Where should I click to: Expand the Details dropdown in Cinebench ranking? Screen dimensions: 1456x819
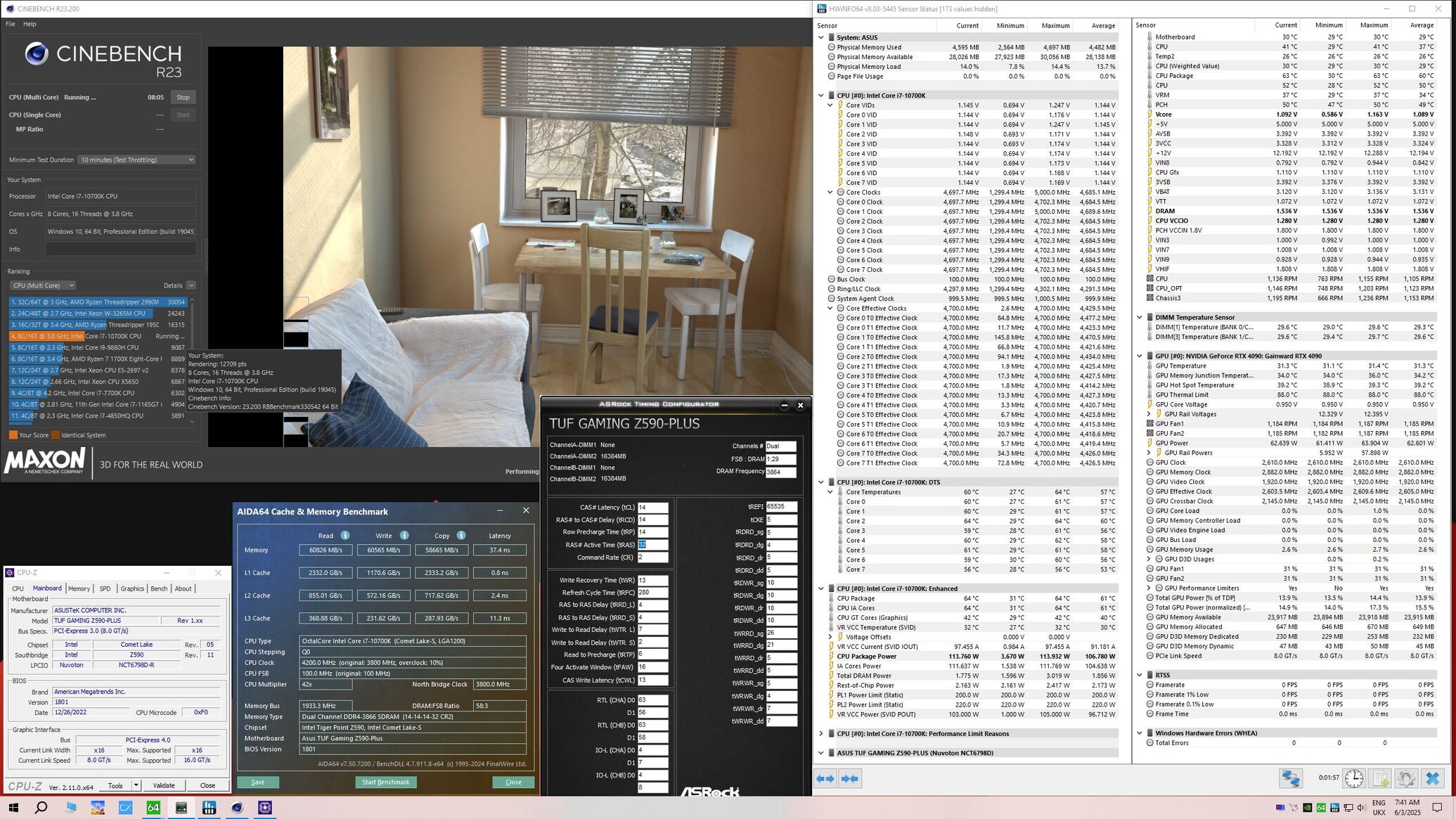pyautogui.click(x=191, y=285)
